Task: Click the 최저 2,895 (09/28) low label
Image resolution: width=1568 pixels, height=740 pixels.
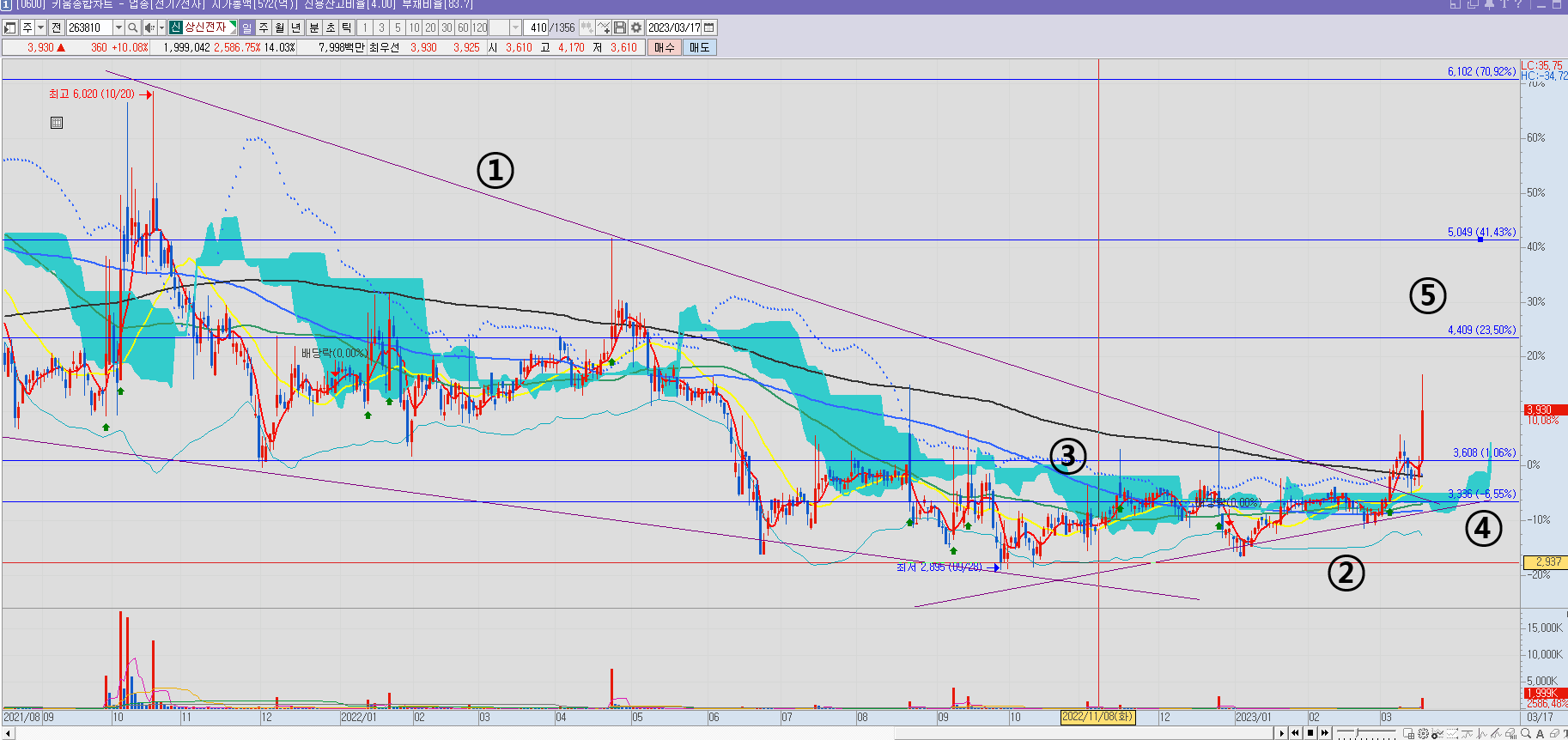Action: tap(939, 567)
